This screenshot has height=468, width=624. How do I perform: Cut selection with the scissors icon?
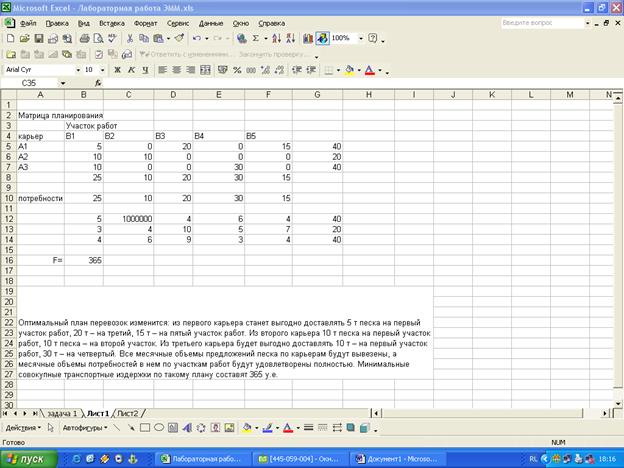pos(130,38)
